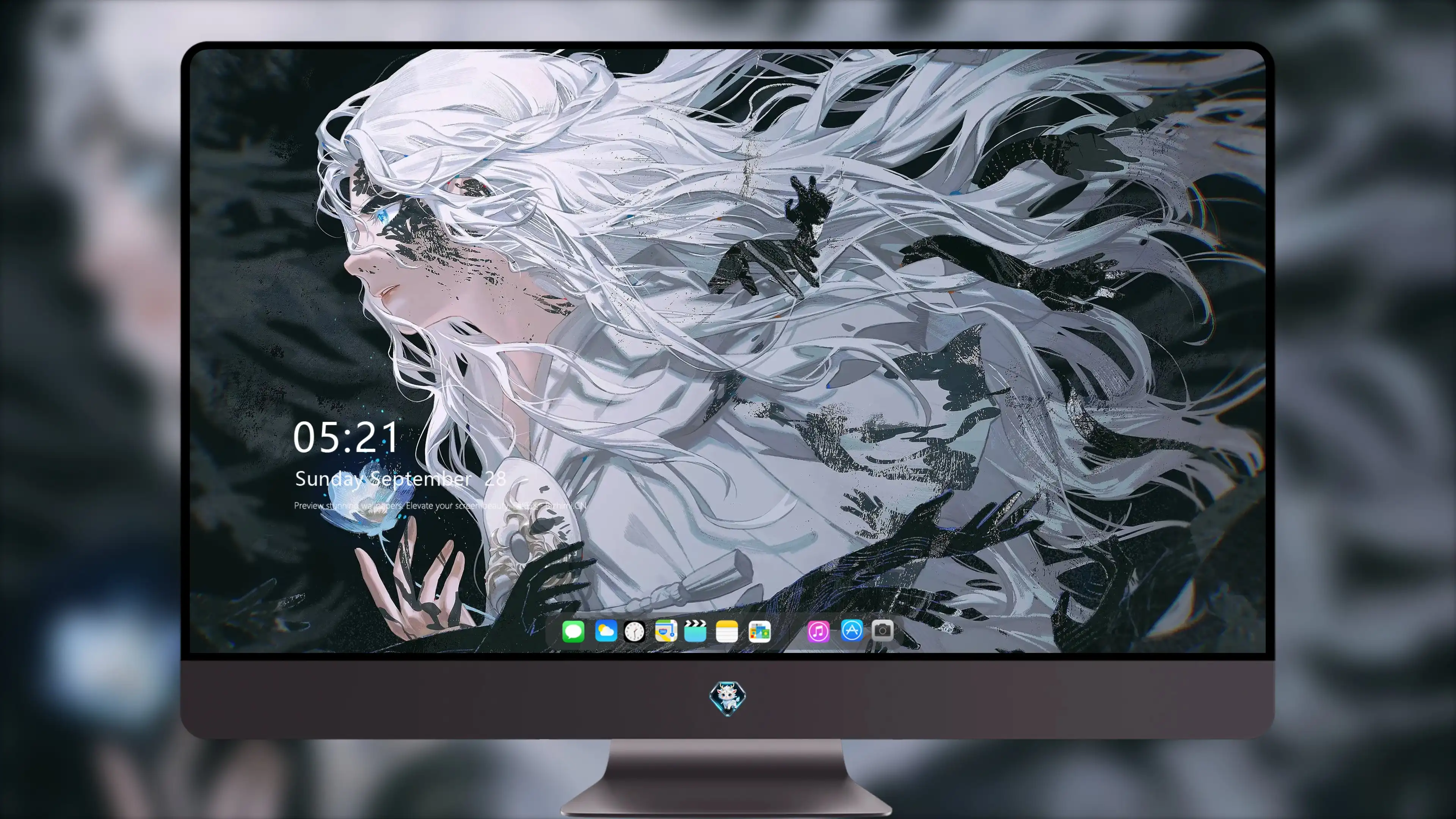
Task: Click the 05:21 clock display
Action: click(345, 438)
